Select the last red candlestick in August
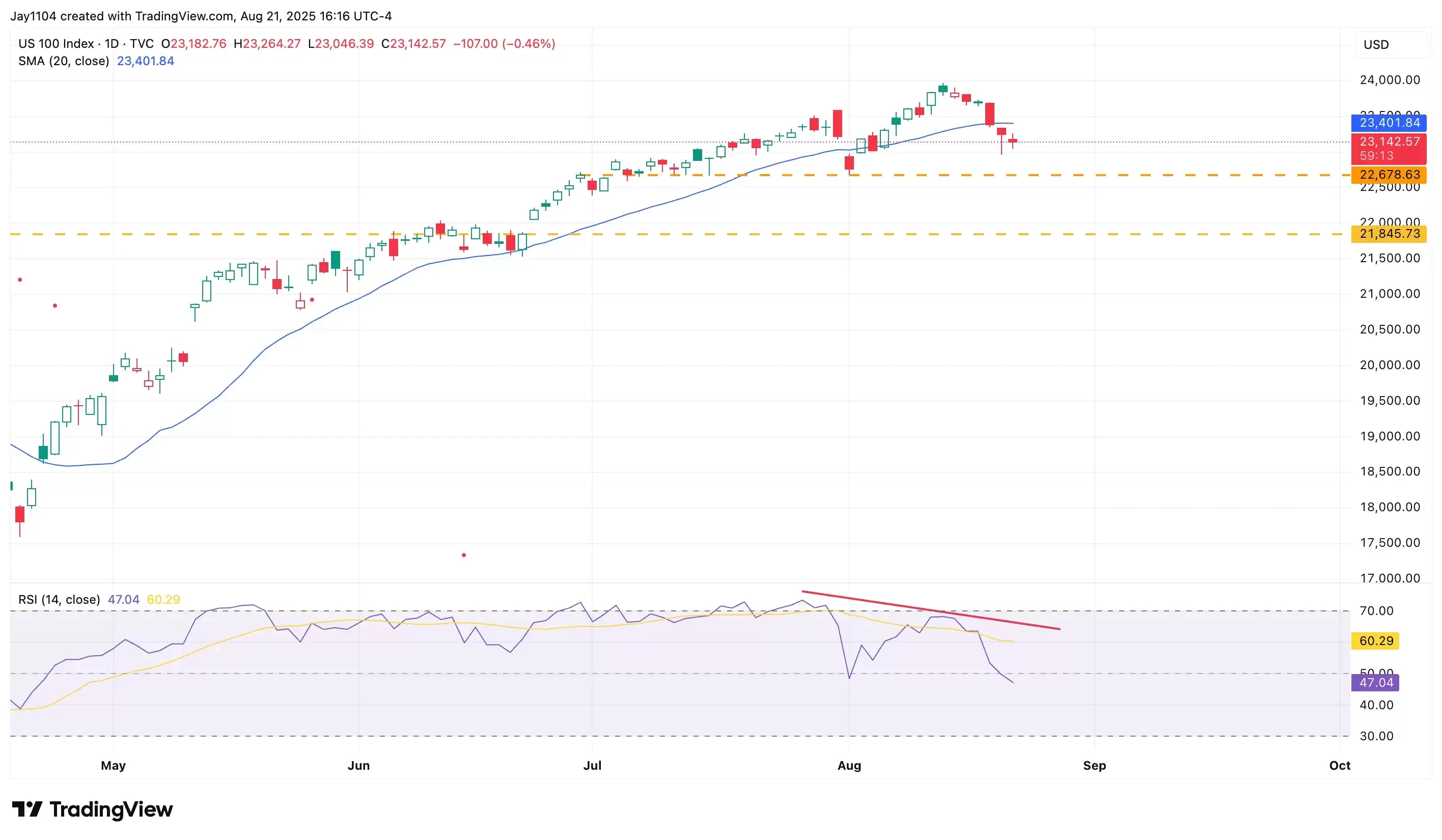 point(1013,141)
